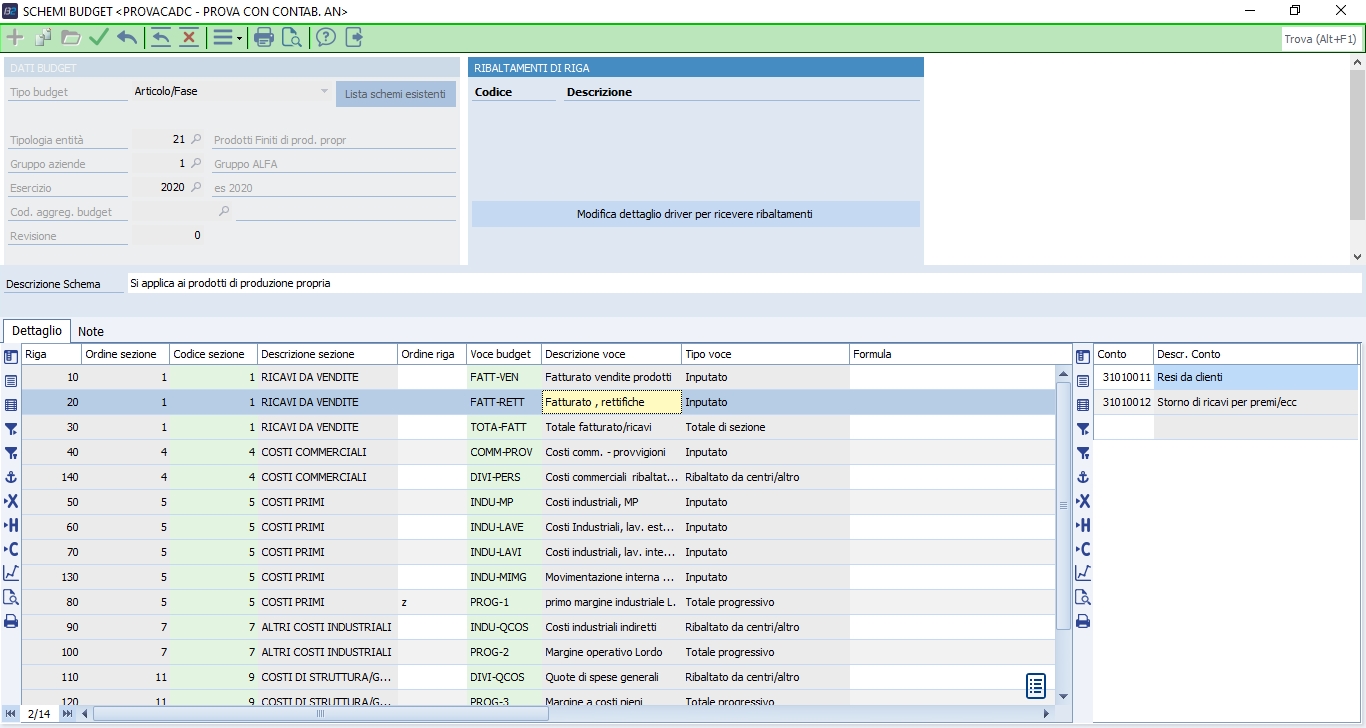Click the print icon in top toolbar
This screenshot has width=1366, height=728.
click(x=264, y=38)
